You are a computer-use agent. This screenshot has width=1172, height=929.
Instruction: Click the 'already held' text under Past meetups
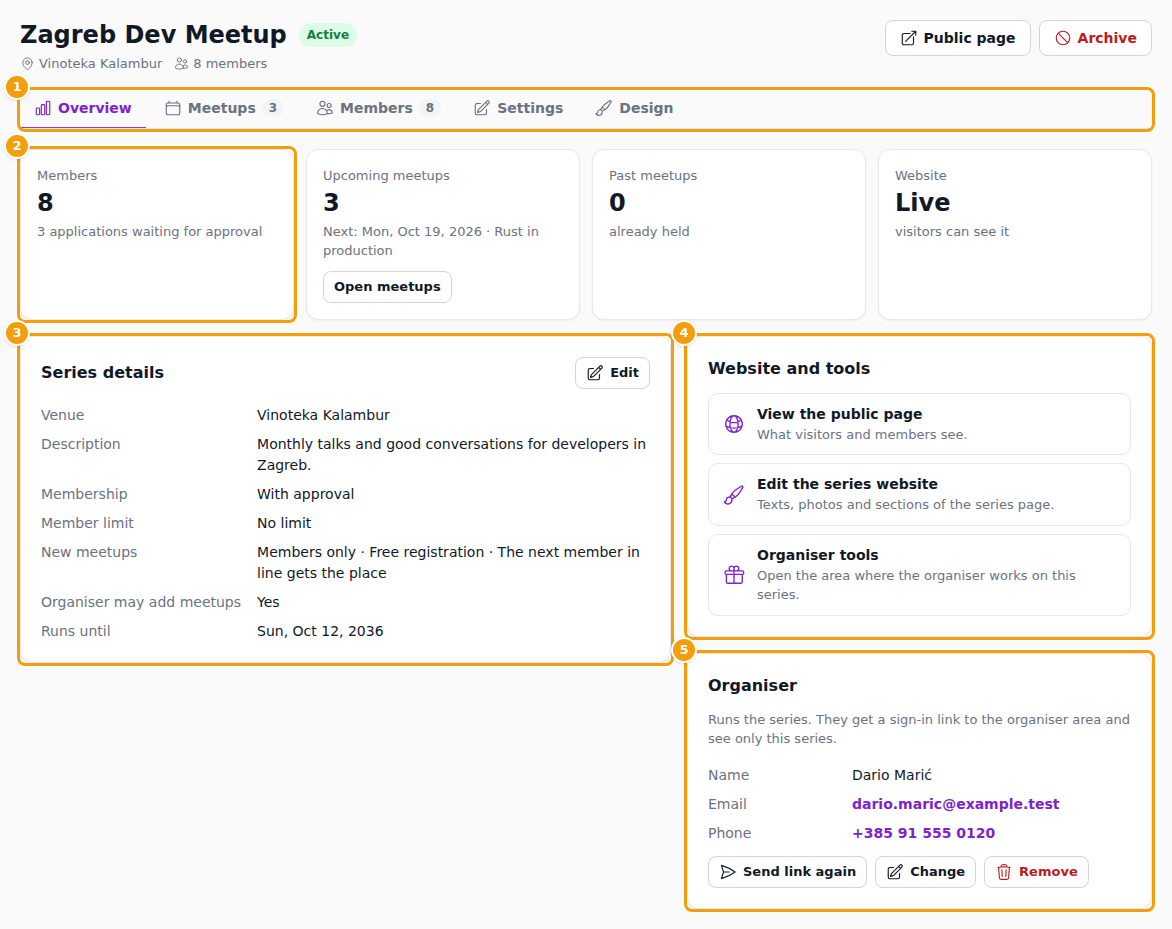click(x=649, y=232)
